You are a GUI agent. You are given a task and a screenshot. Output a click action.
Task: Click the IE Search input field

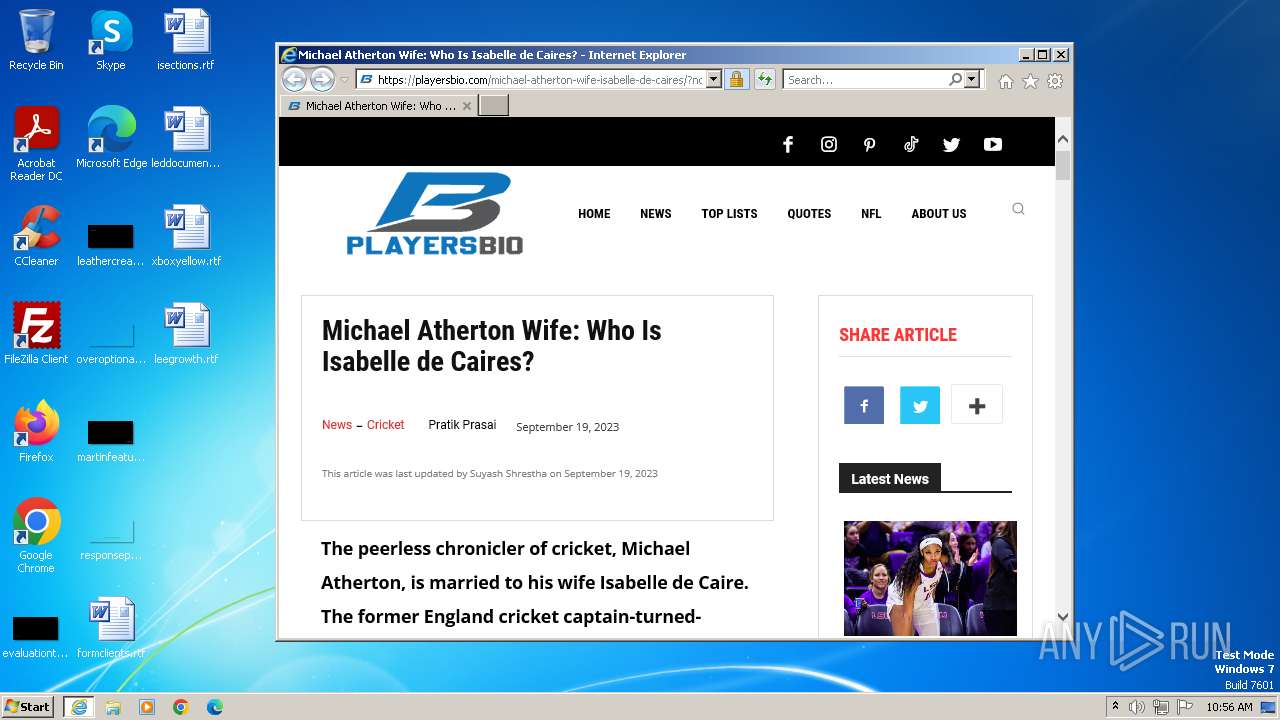pos(866,80)
